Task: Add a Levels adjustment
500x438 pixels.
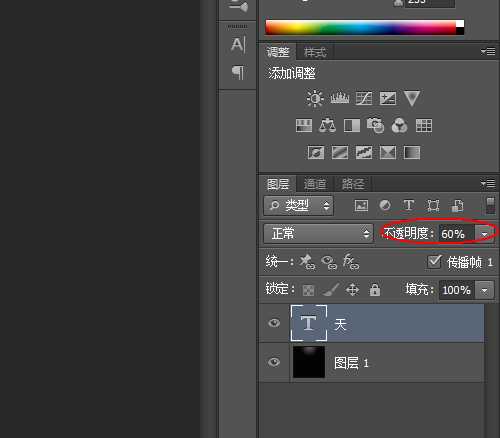Action: (x=340, y=98)
